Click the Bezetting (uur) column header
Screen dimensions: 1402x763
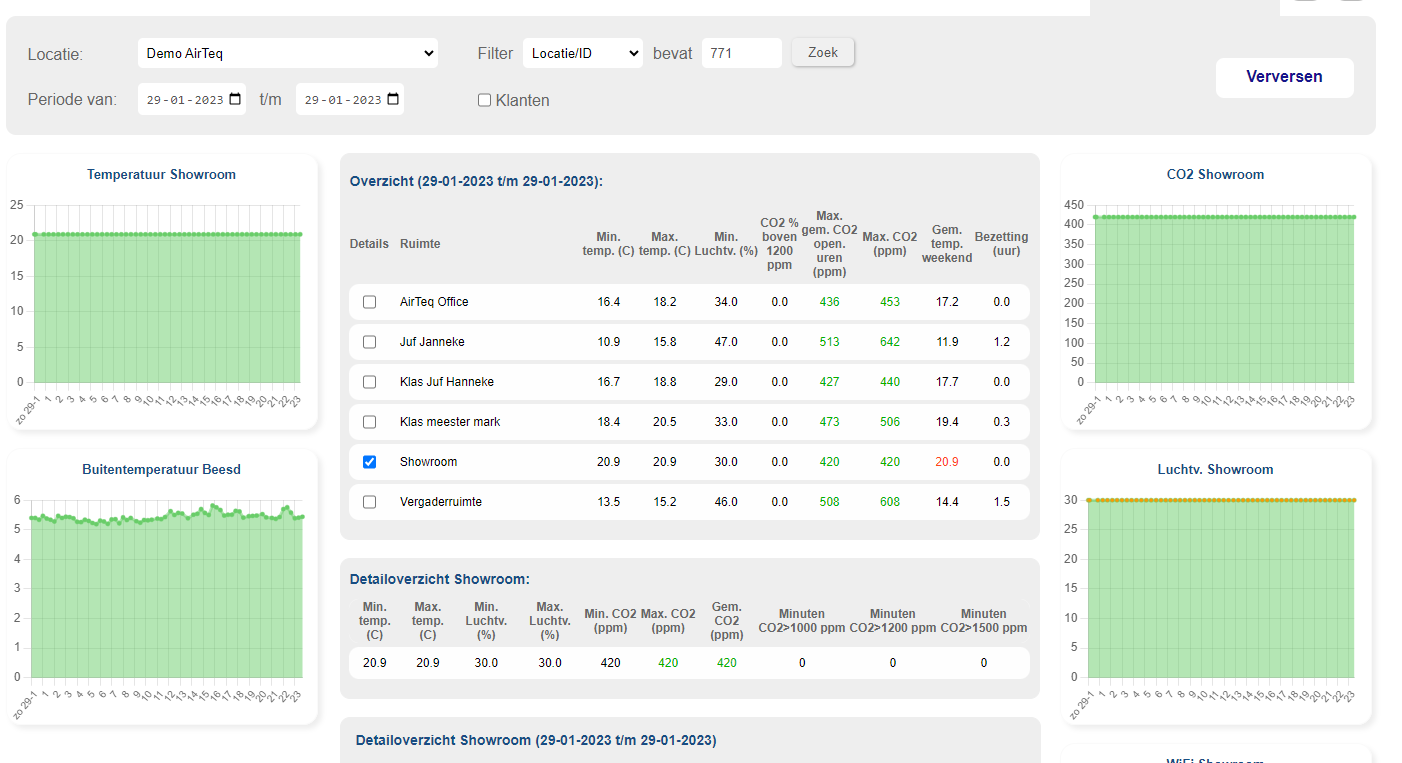tap(1001, 244)
